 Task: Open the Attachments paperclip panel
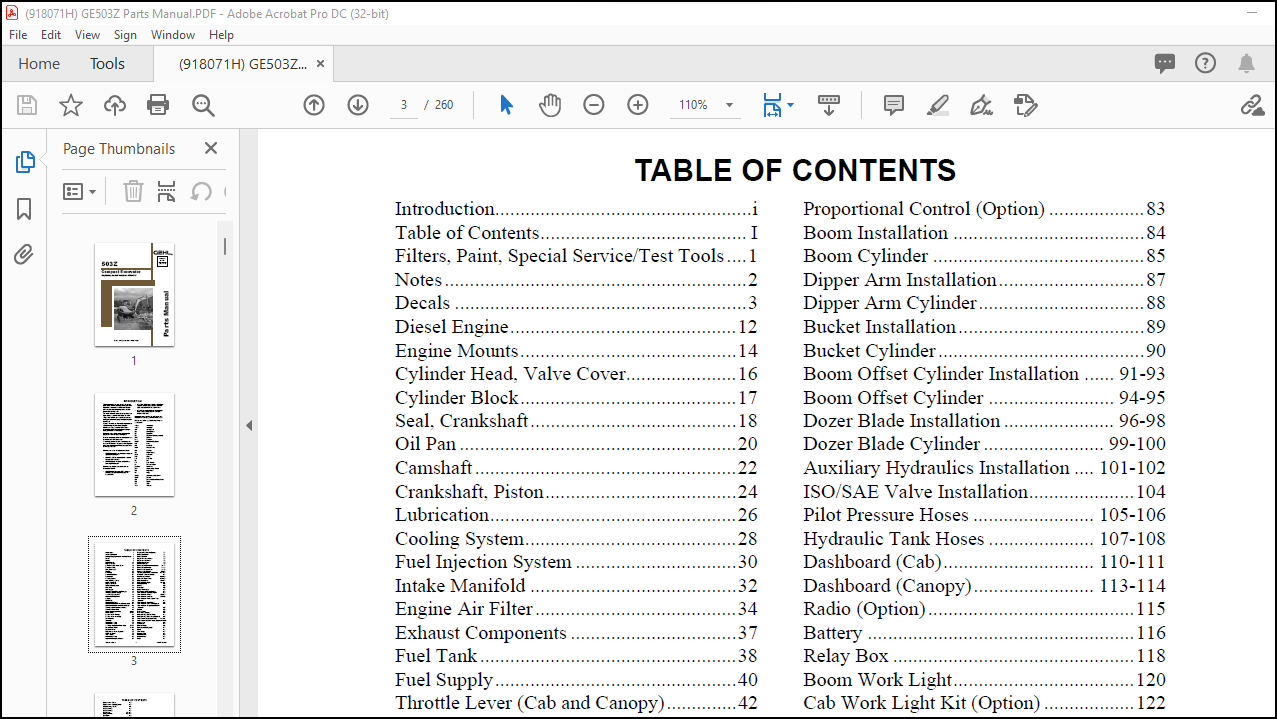(x=24, y=255)
